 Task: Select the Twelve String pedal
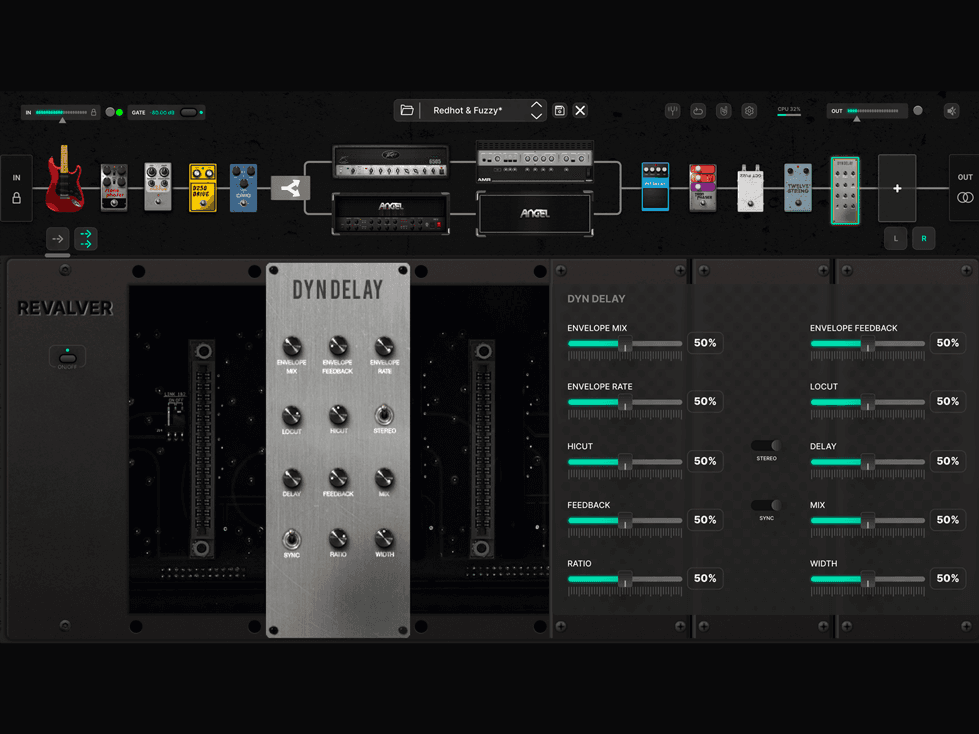[797, 188]
